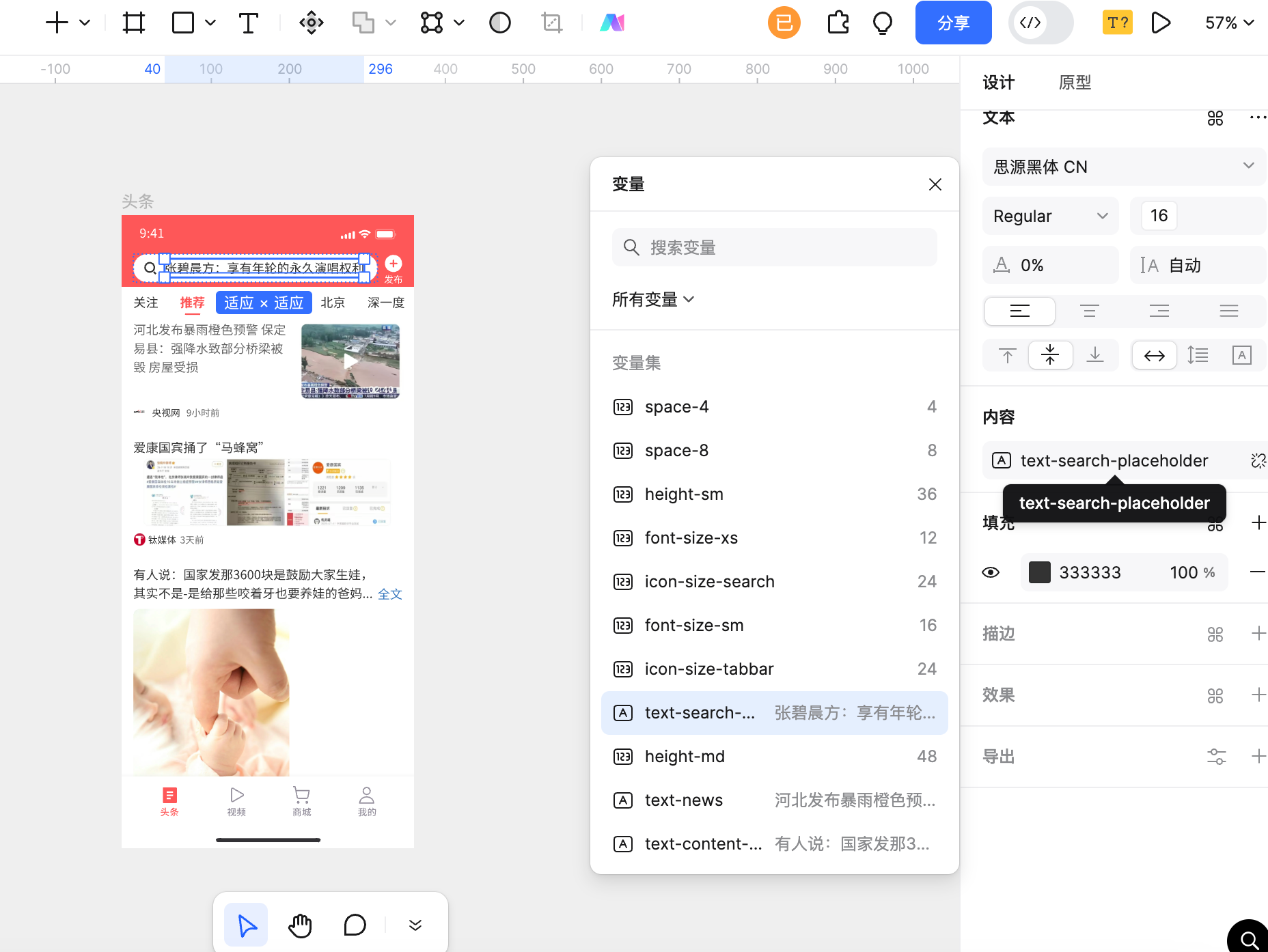Switch to the 设计 tab
This screenshot has height=952, width=1268.
pyautogui.click(x=999, y=83)
